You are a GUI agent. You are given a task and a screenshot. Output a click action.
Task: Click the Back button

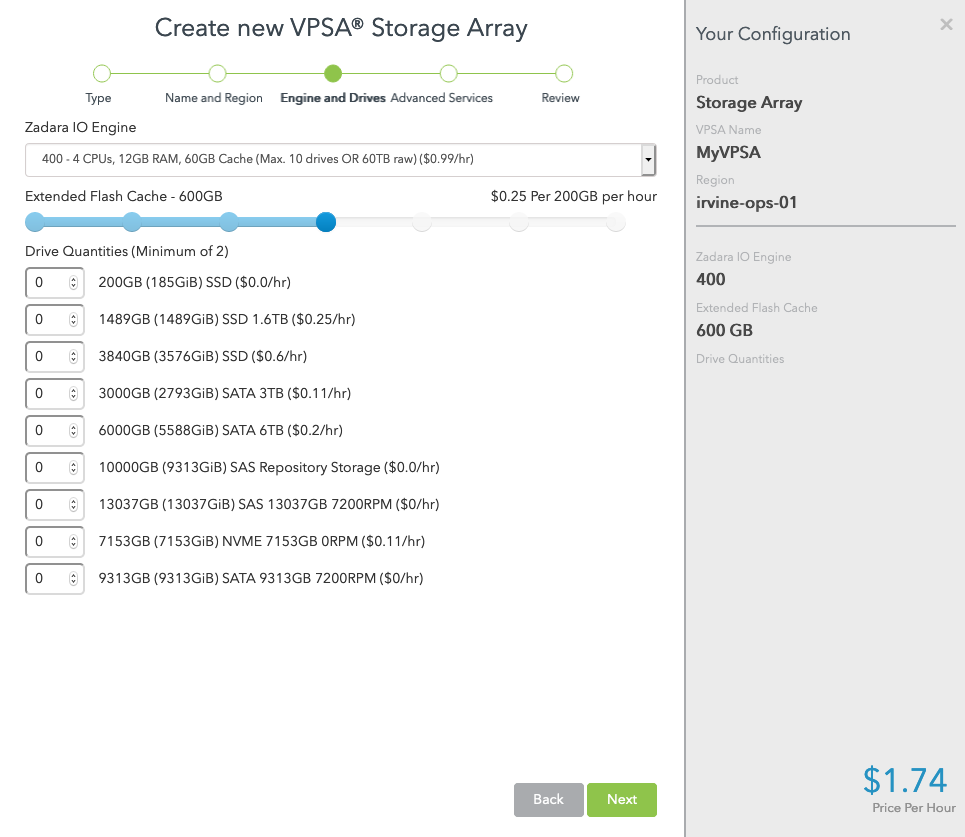548,799
